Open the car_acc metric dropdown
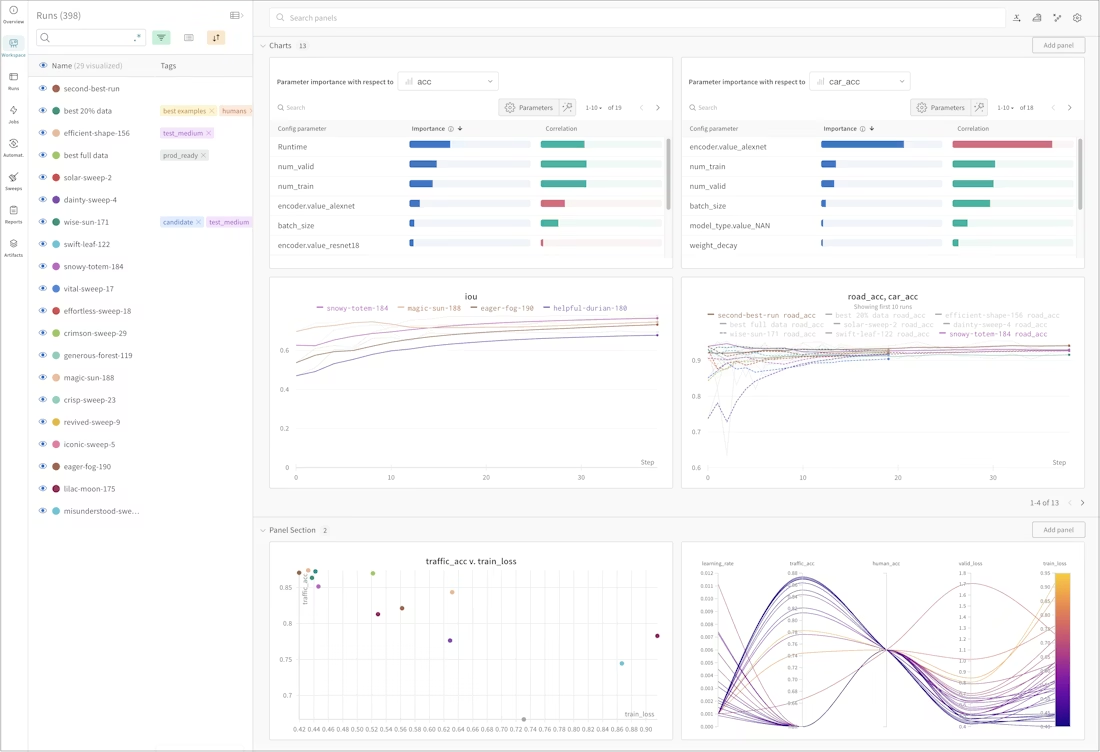 coord(860,81)
